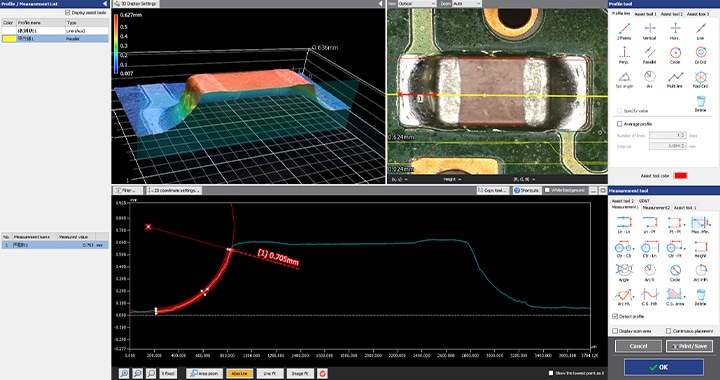
Task: Select measurement row No. 1 in list
Action: click(x=55, y=245)
